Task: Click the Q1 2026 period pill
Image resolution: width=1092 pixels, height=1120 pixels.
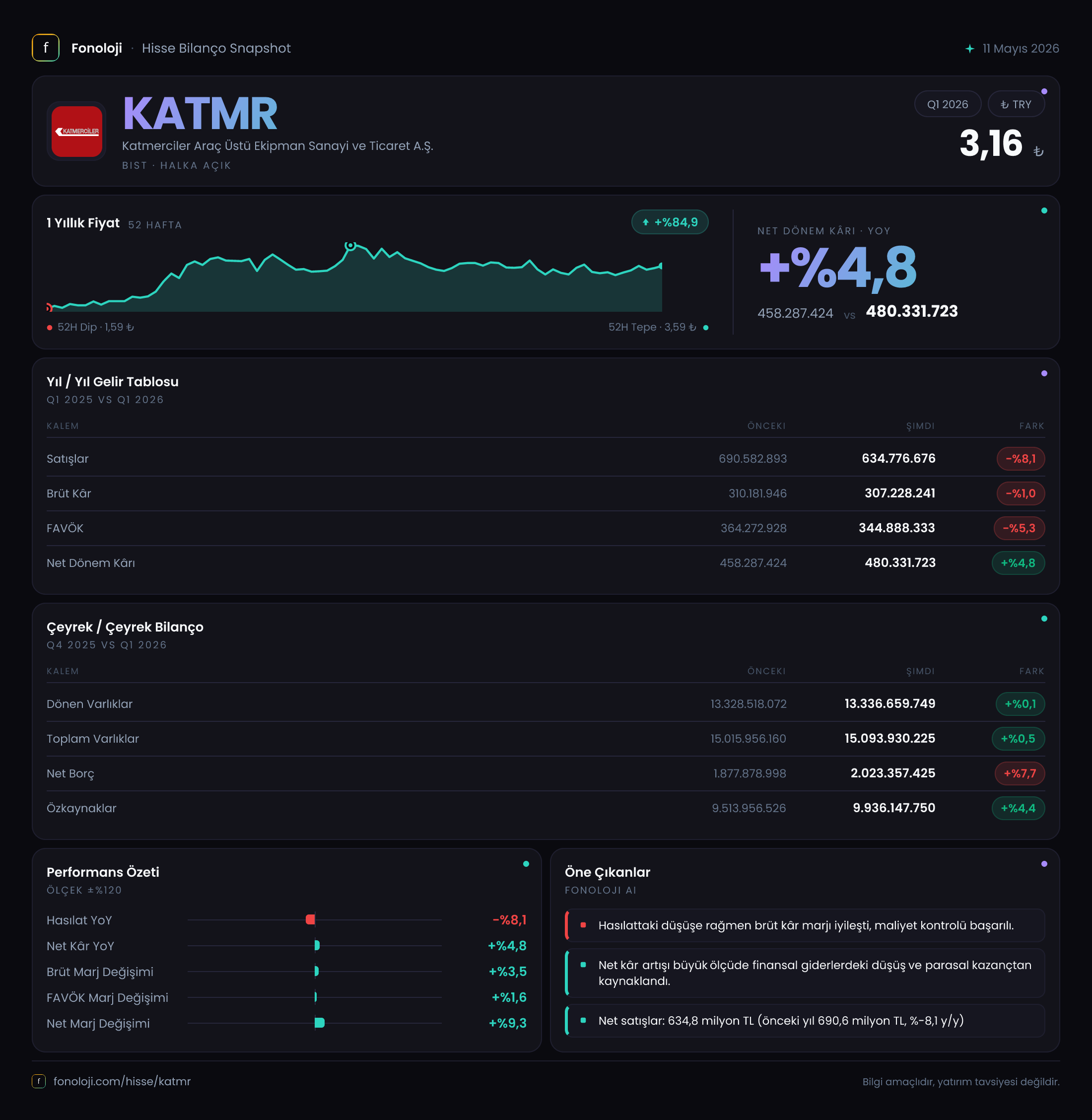Action: [947, 104]
